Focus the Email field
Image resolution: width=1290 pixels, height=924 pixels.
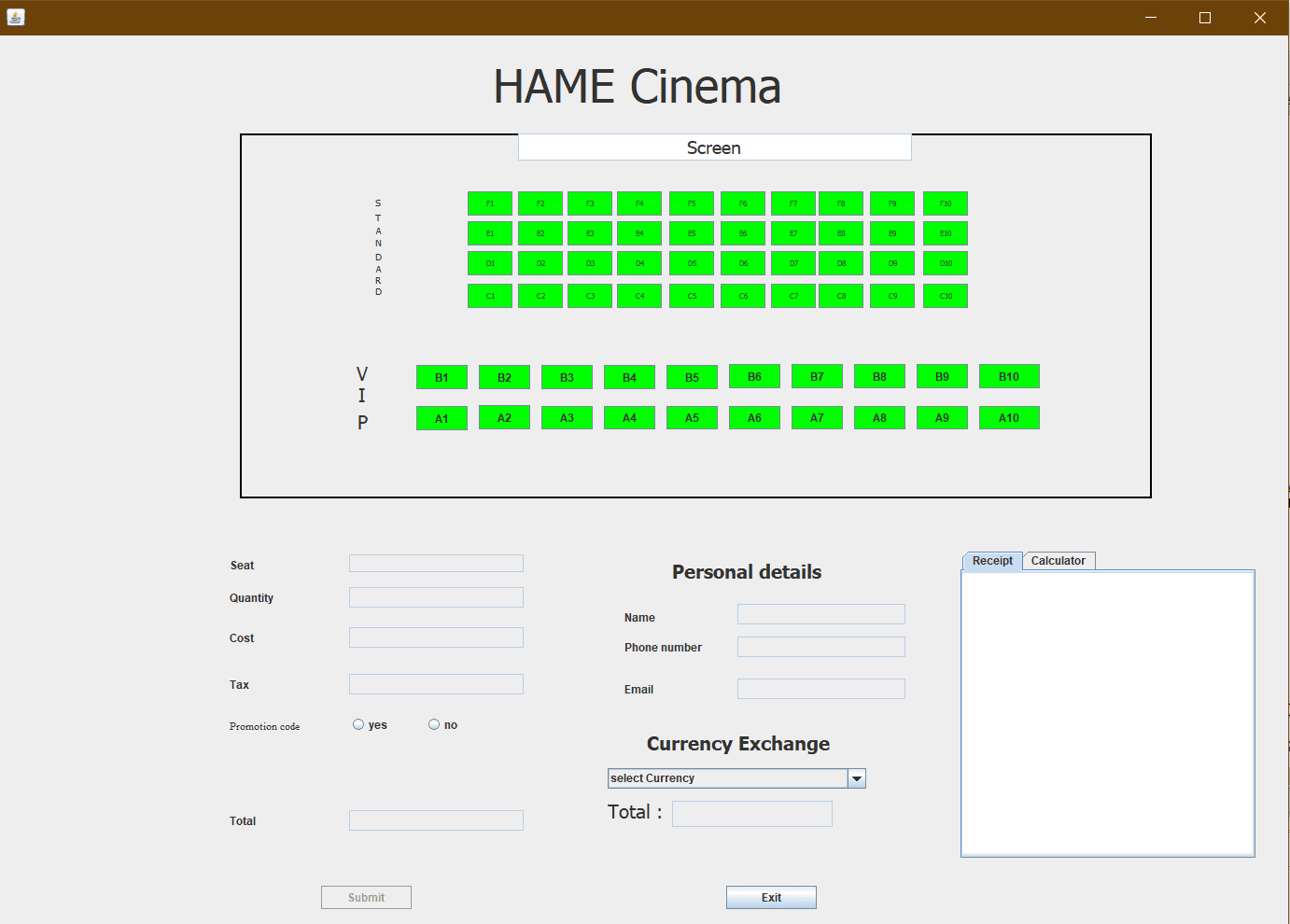(x=821, y=689)
